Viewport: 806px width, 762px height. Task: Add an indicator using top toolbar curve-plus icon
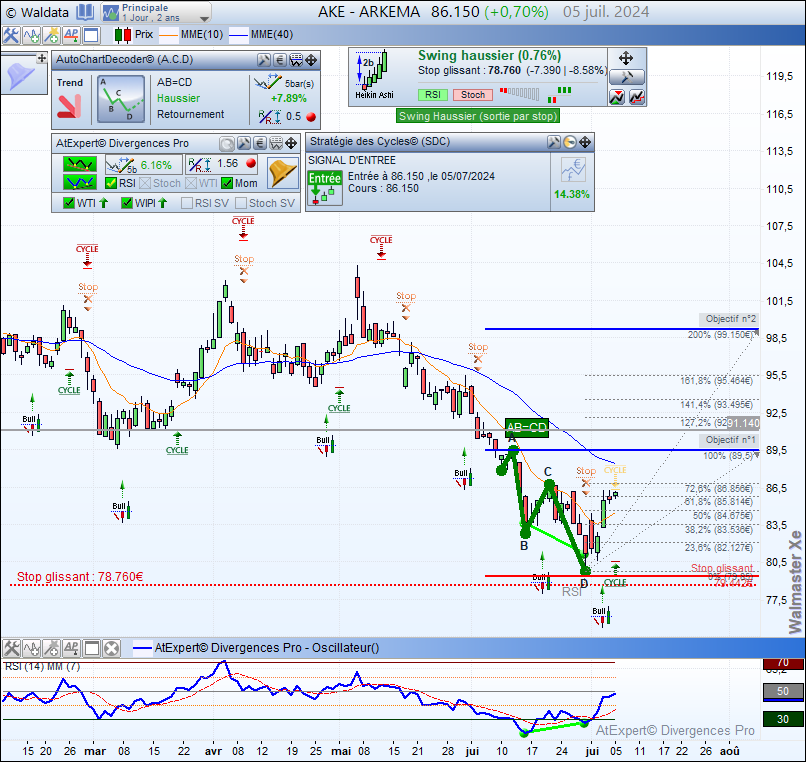click(x=31, y=35)
